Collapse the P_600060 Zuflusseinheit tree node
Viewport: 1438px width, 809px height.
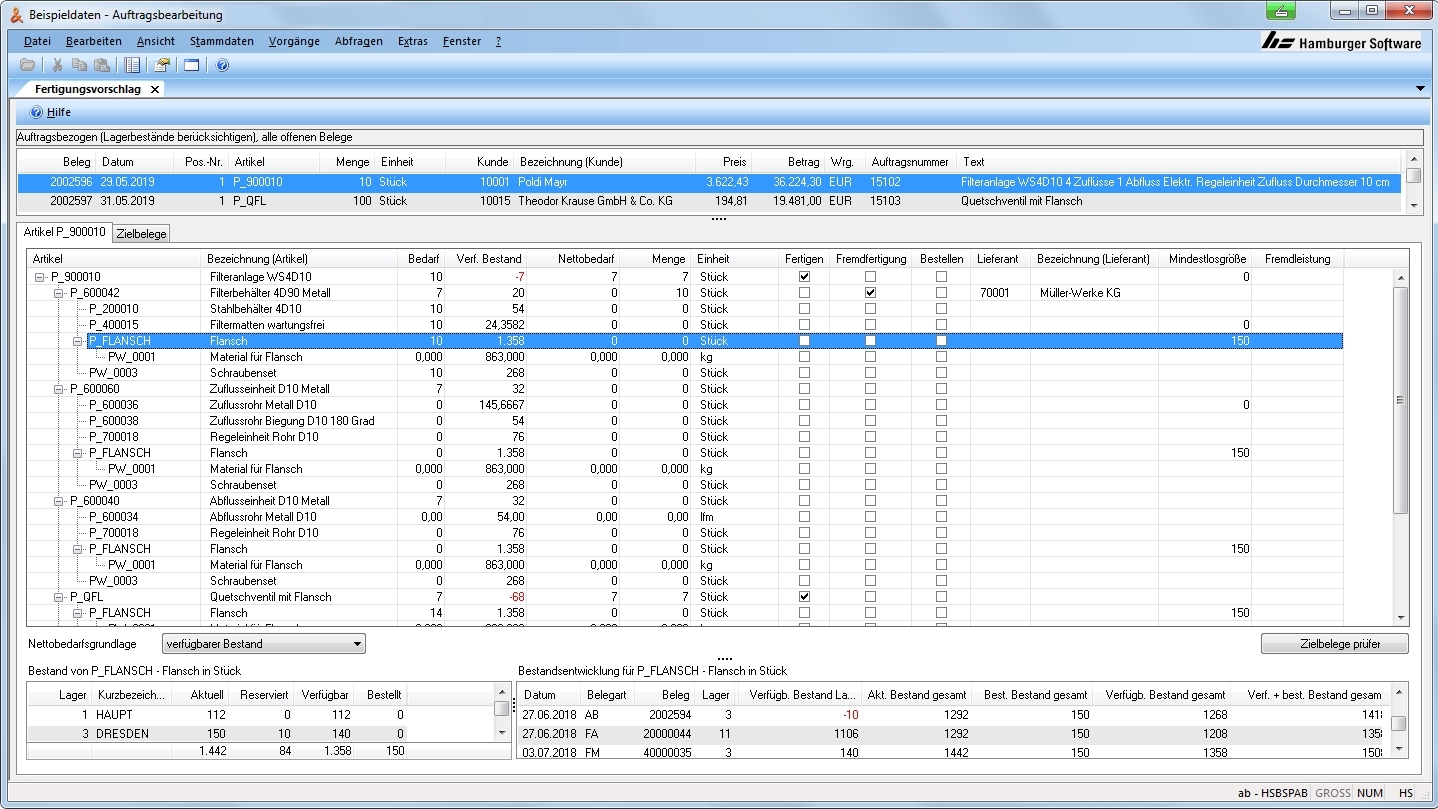(59, 389)
